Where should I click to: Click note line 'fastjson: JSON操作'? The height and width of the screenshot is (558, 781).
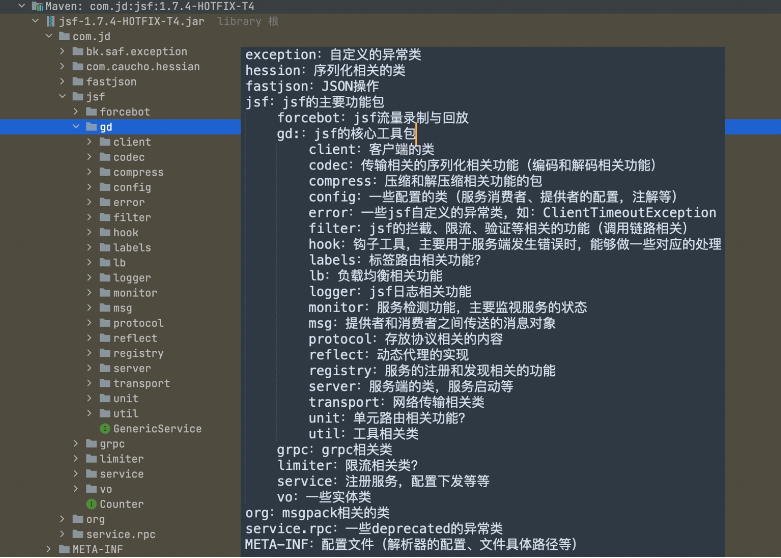312,86
